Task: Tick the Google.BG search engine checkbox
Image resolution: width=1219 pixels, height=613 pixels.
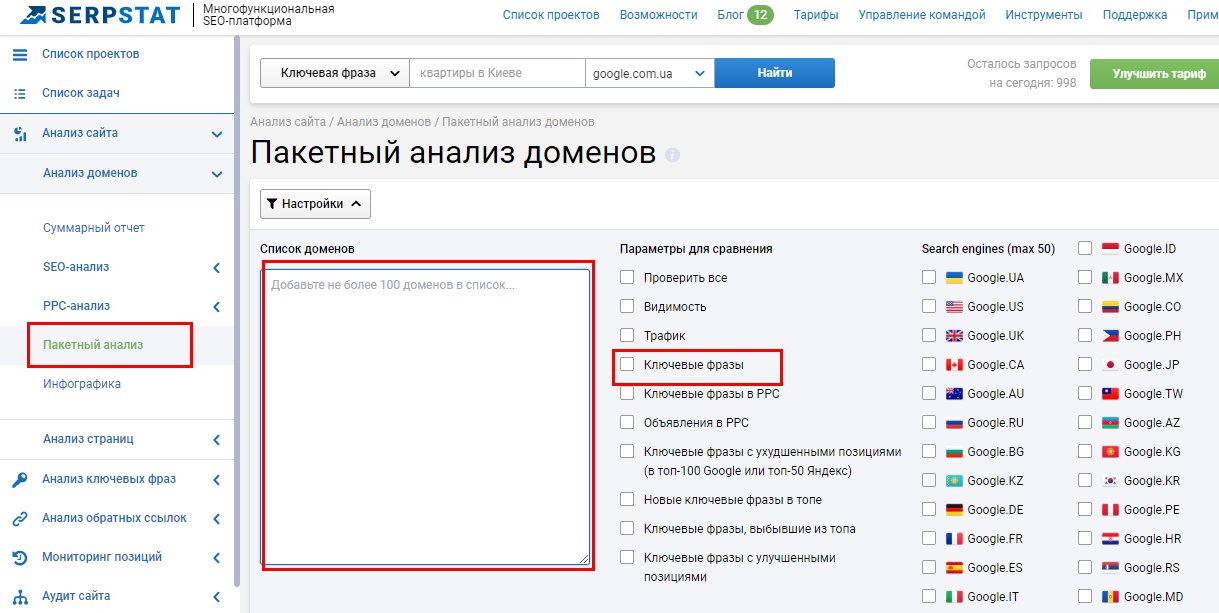Action: [x=929, y=452]
